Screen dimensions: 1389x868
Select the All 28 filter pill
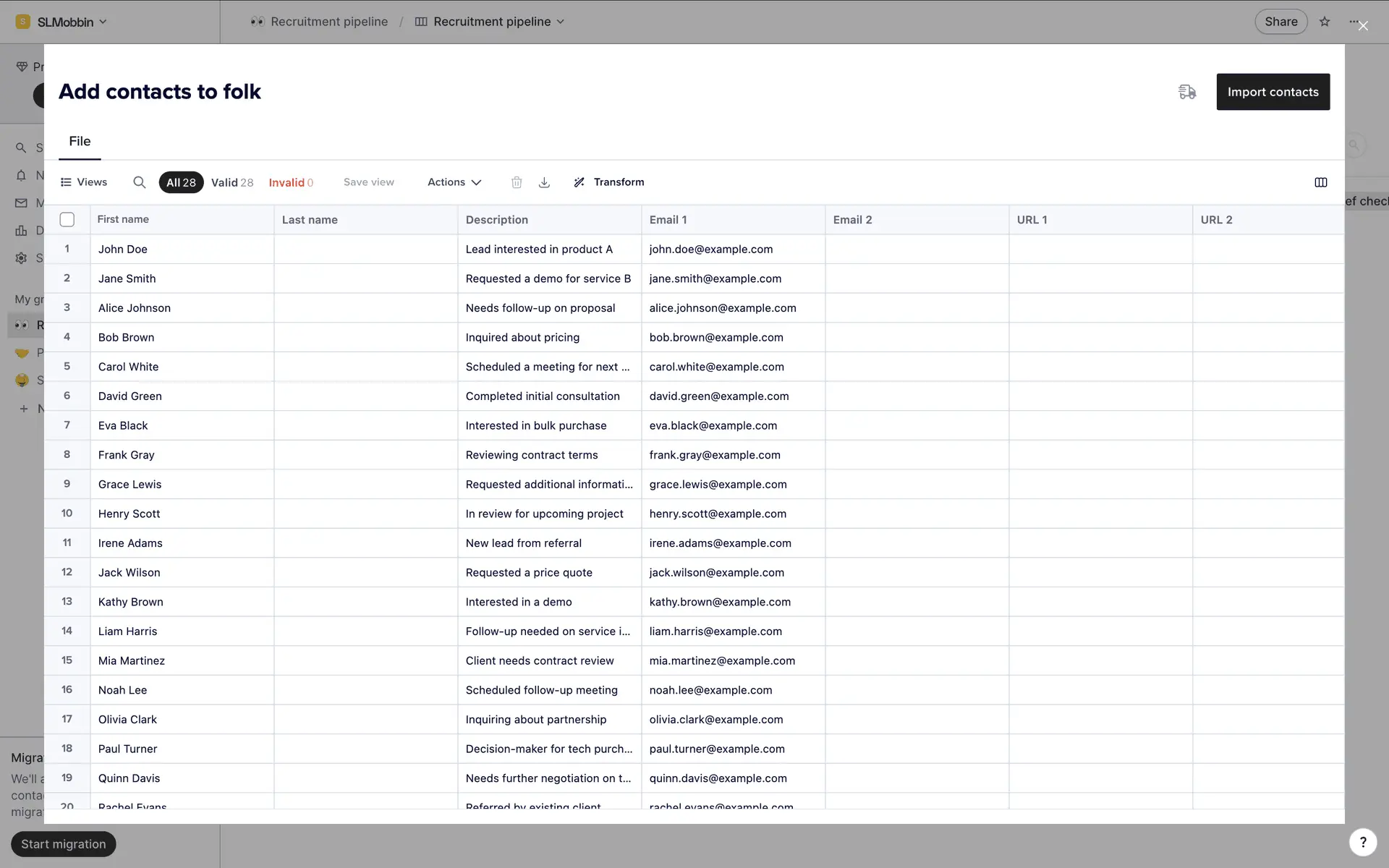pyautogui.click(x=181, y=182)
